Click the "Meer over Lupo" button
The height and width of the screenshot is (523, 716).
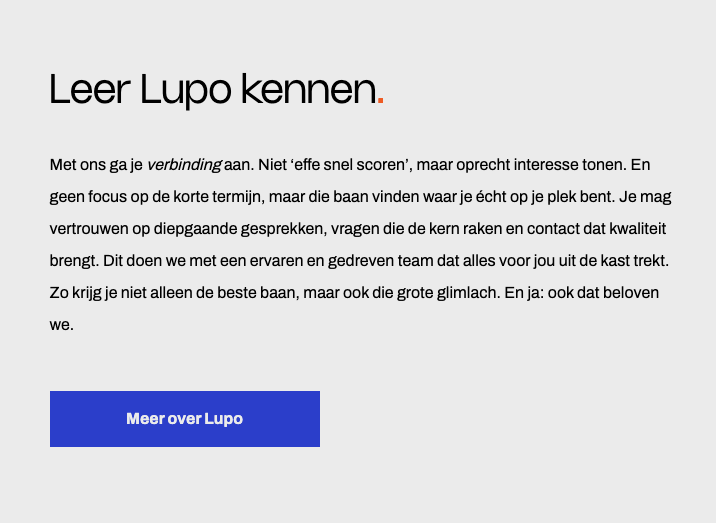click(x=185, y=419)
